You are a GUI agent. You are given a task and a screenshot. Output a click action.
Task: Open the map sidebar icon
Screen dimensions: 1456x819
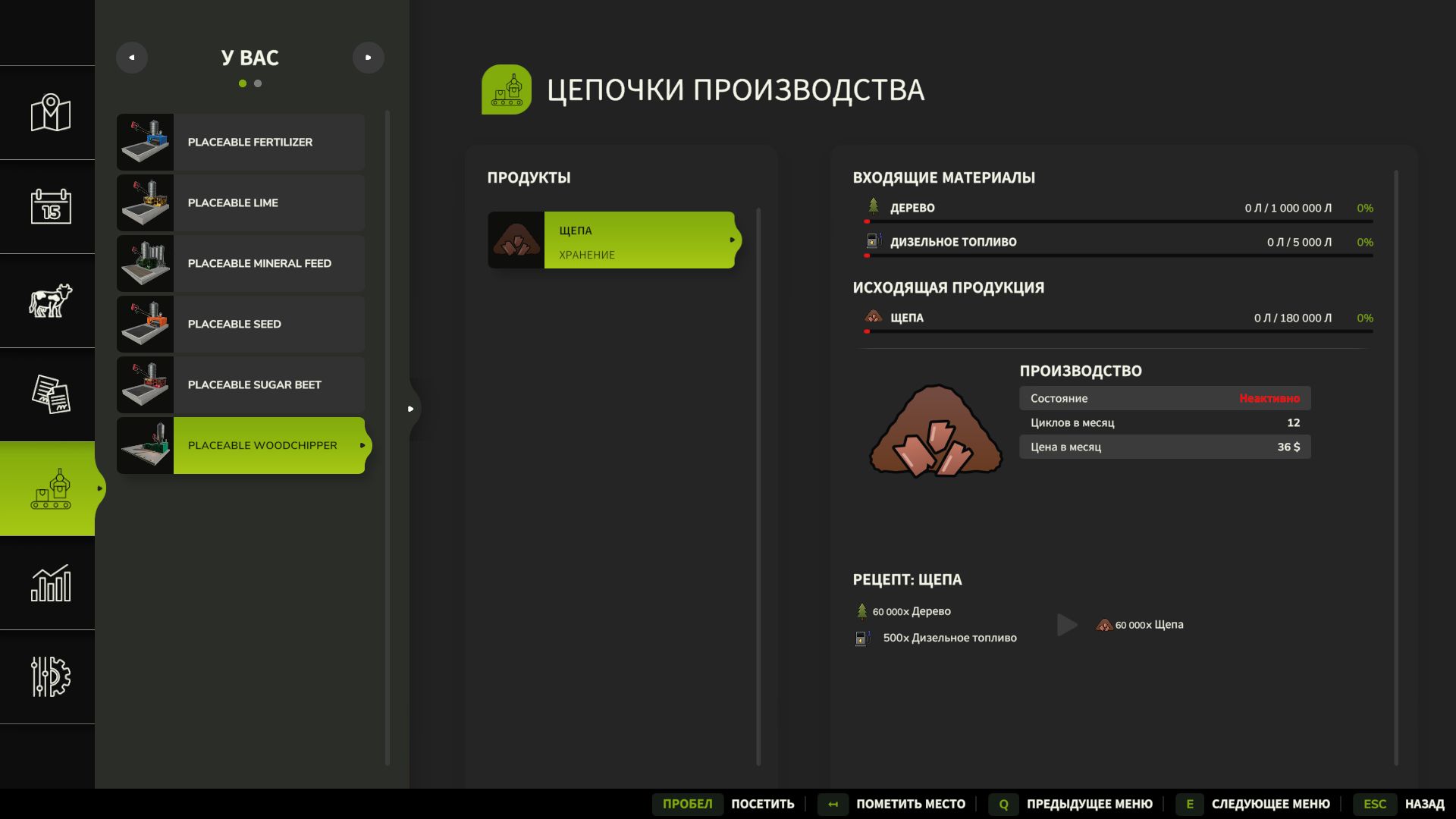[50, 113]
